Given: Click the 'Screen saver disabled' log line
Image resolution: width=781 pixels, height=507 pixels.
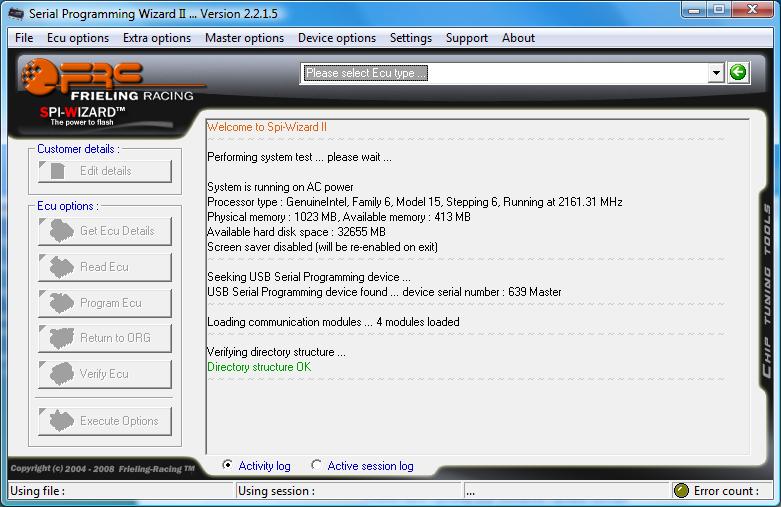Looking at the screenshot, I should (x=322, y=247).
